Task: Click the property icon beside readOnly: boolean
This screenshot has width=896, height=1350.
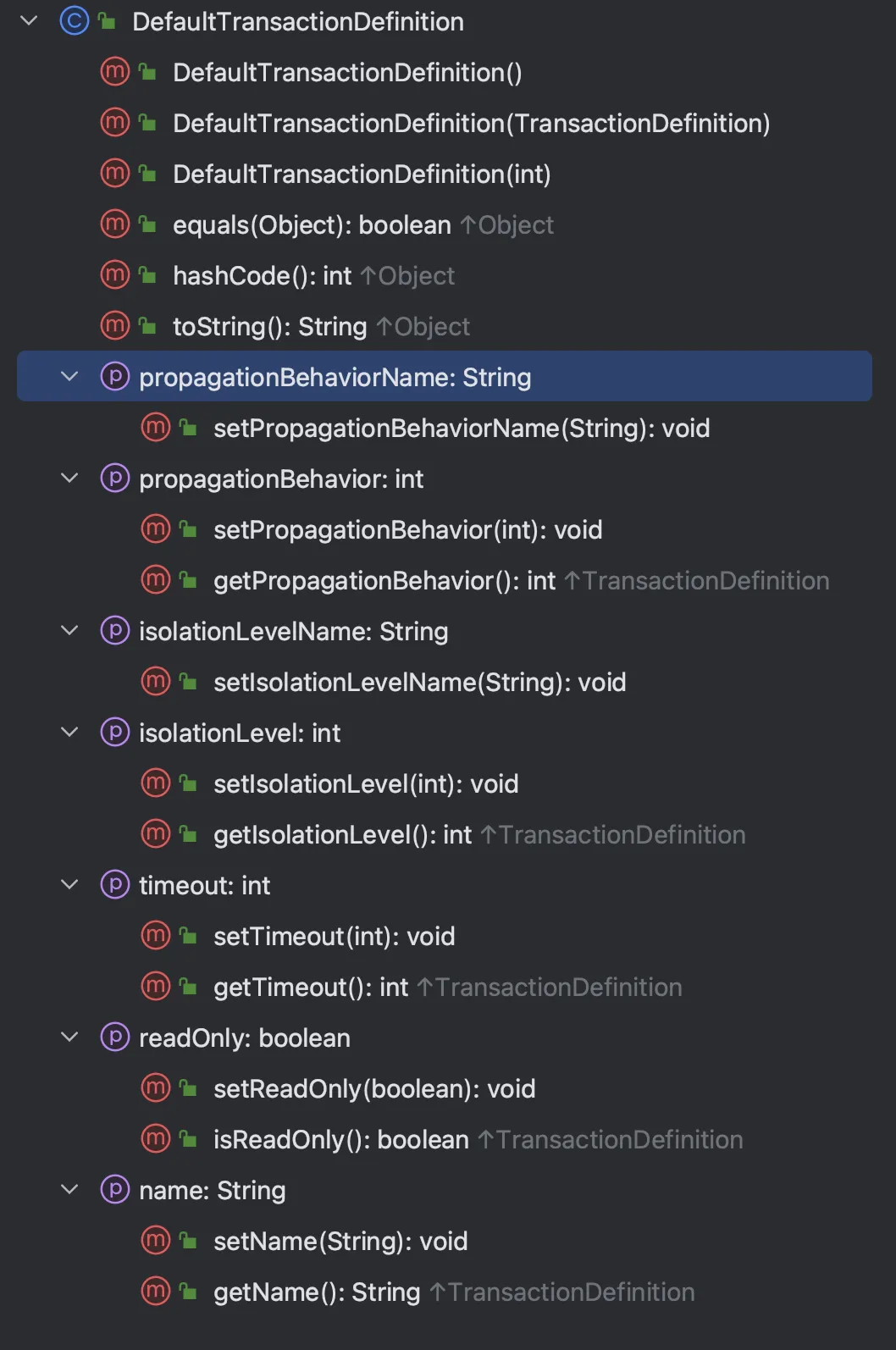Action: [114, 1037]
